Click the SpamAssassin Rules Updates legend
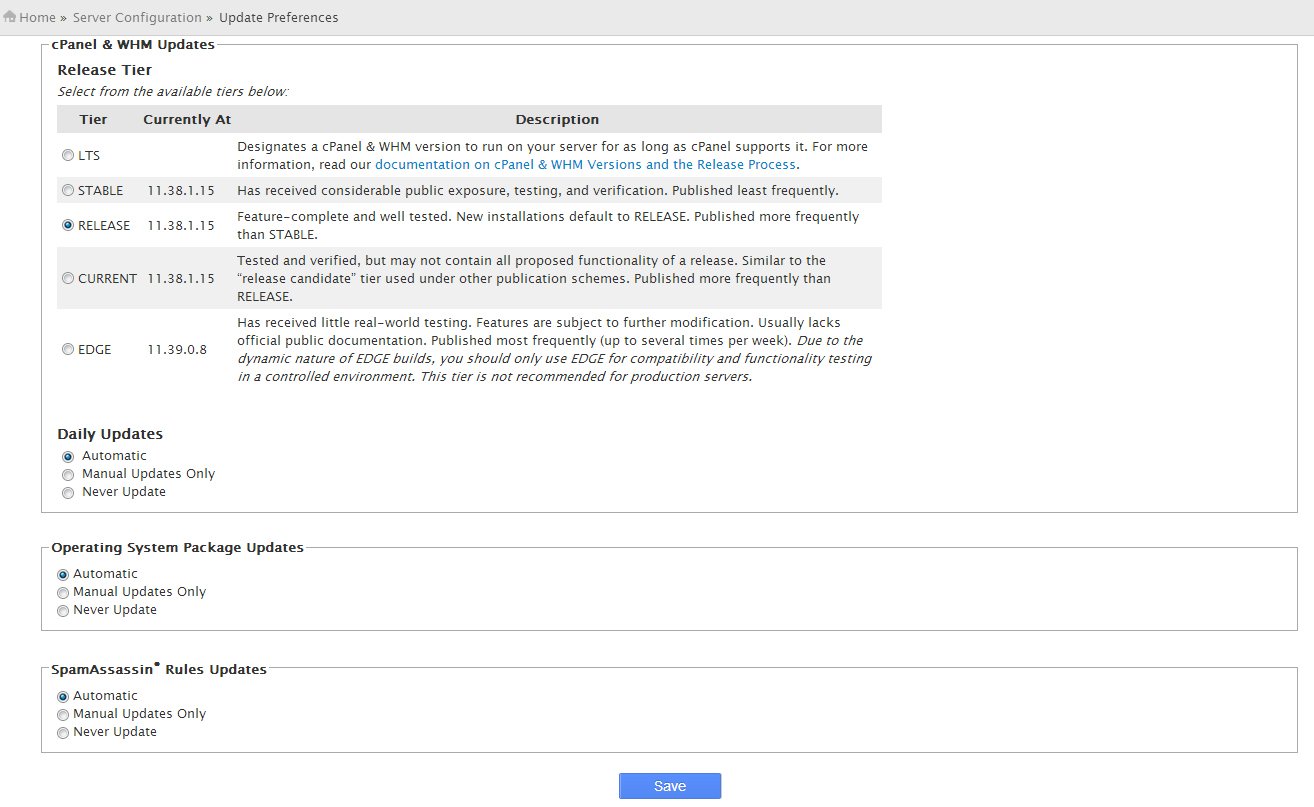This screenshot has height=807, width=1314. pos(159,669)
